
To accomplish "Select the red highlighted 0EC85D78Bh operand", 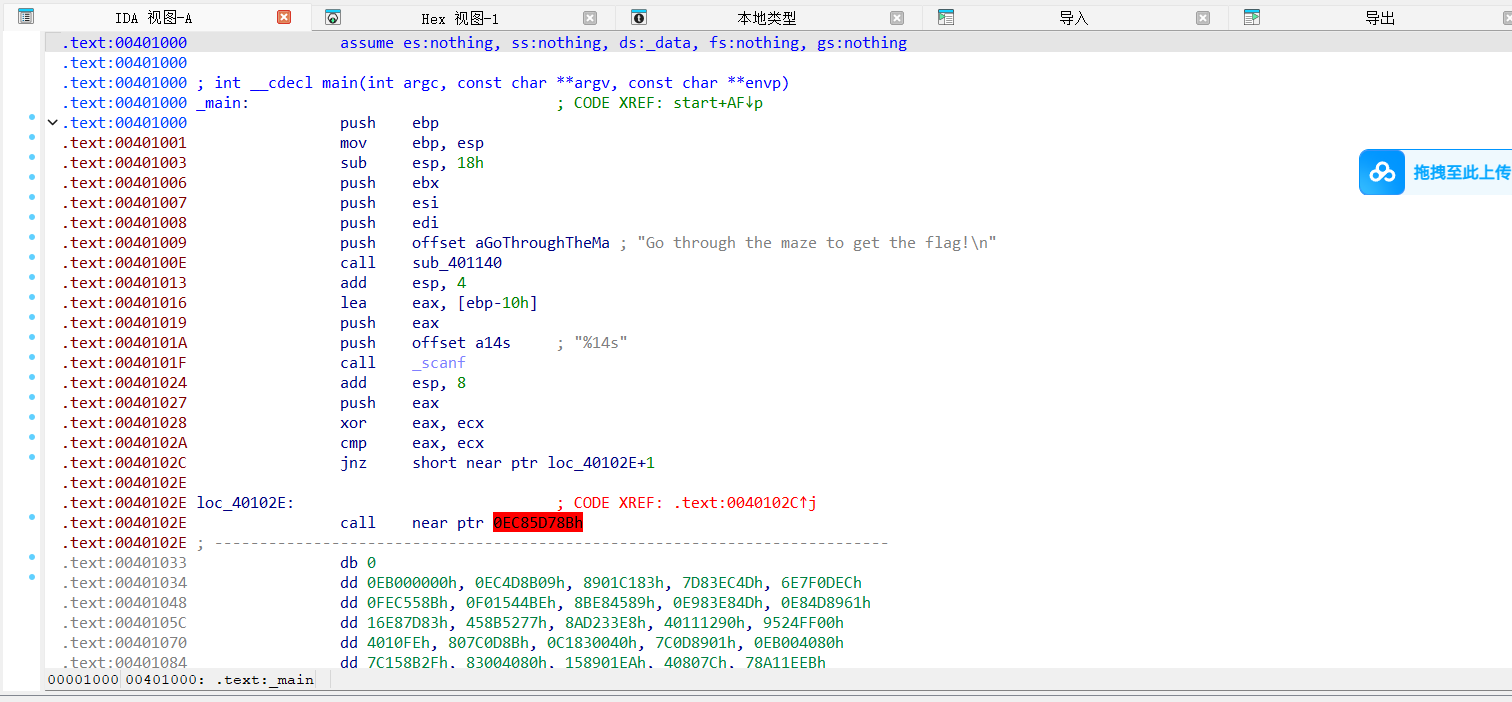I will (538, 523).
